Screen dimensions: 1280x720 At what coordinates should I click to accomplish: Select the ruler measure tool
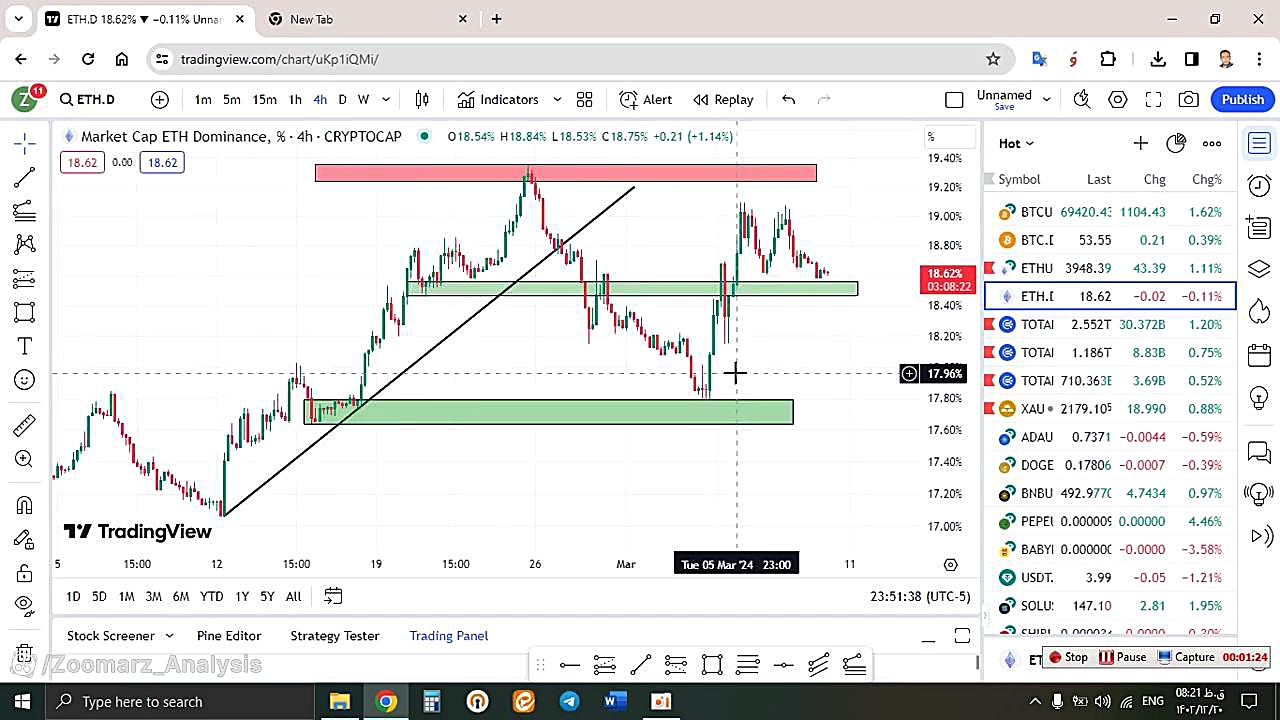click(25, 426)
